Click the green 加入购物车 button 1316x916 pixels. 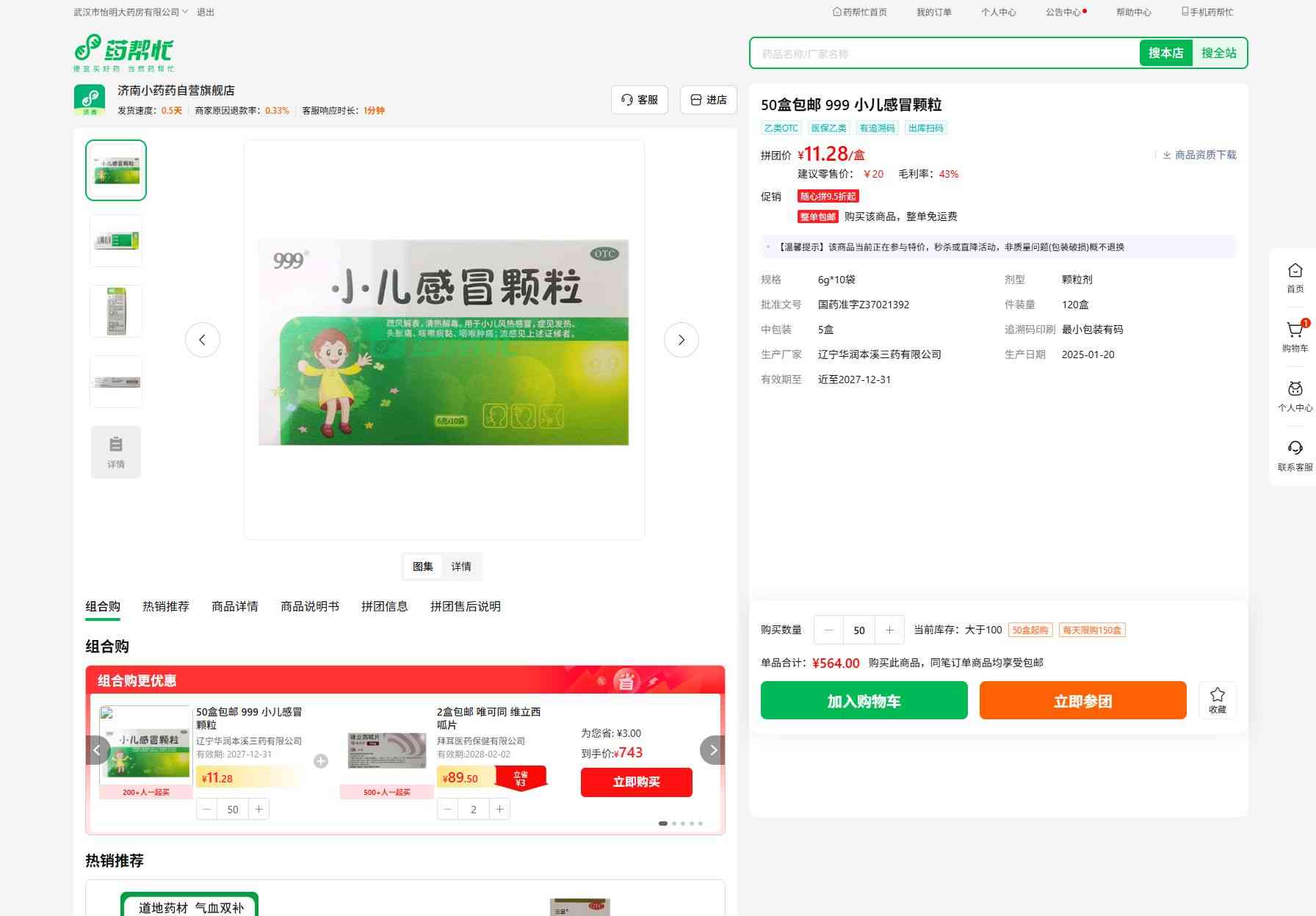tap(864, 700)
